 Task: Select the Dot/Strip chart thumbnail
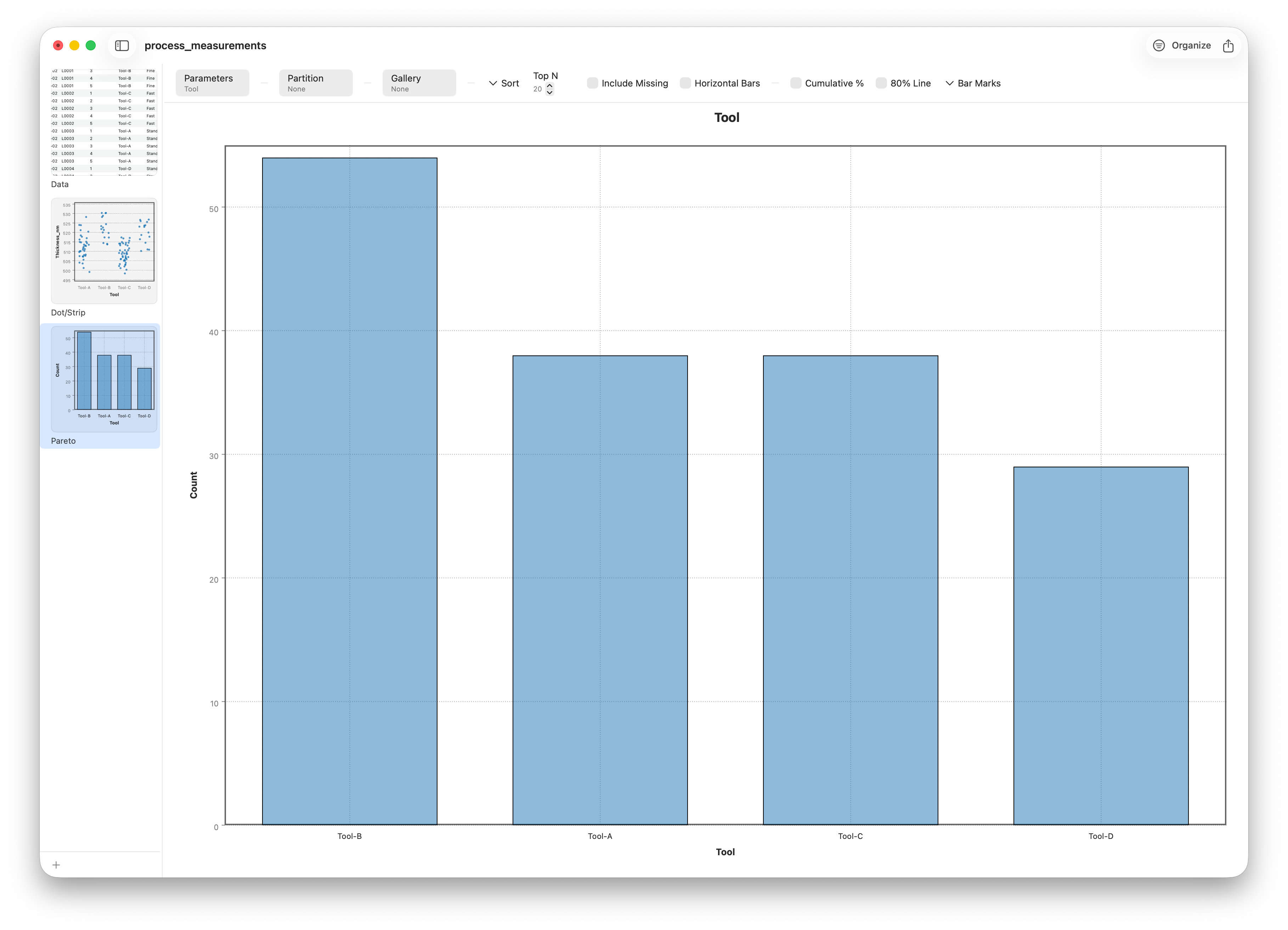click(x=104, y=251)
